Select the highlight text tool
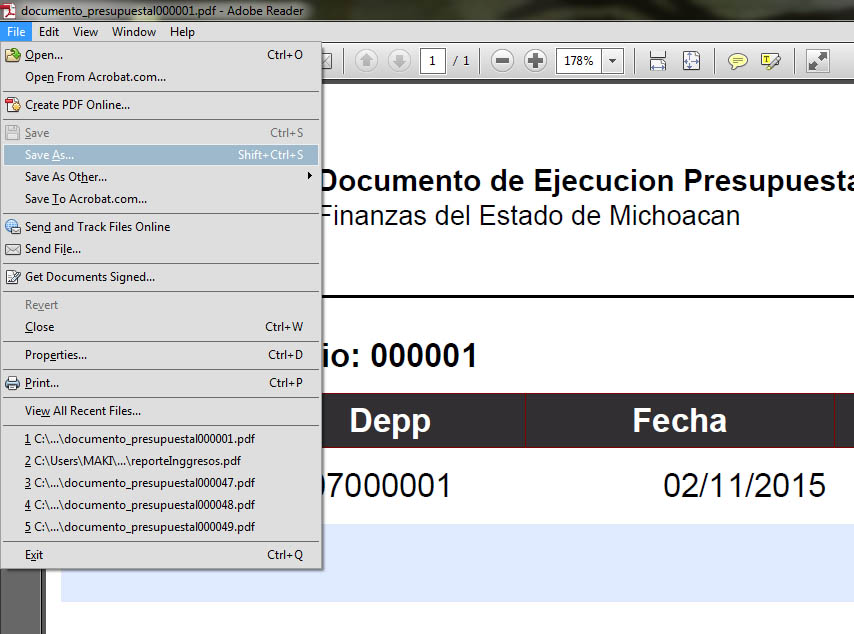The height and width of the screenshot is (634, 854). [771, 61]
